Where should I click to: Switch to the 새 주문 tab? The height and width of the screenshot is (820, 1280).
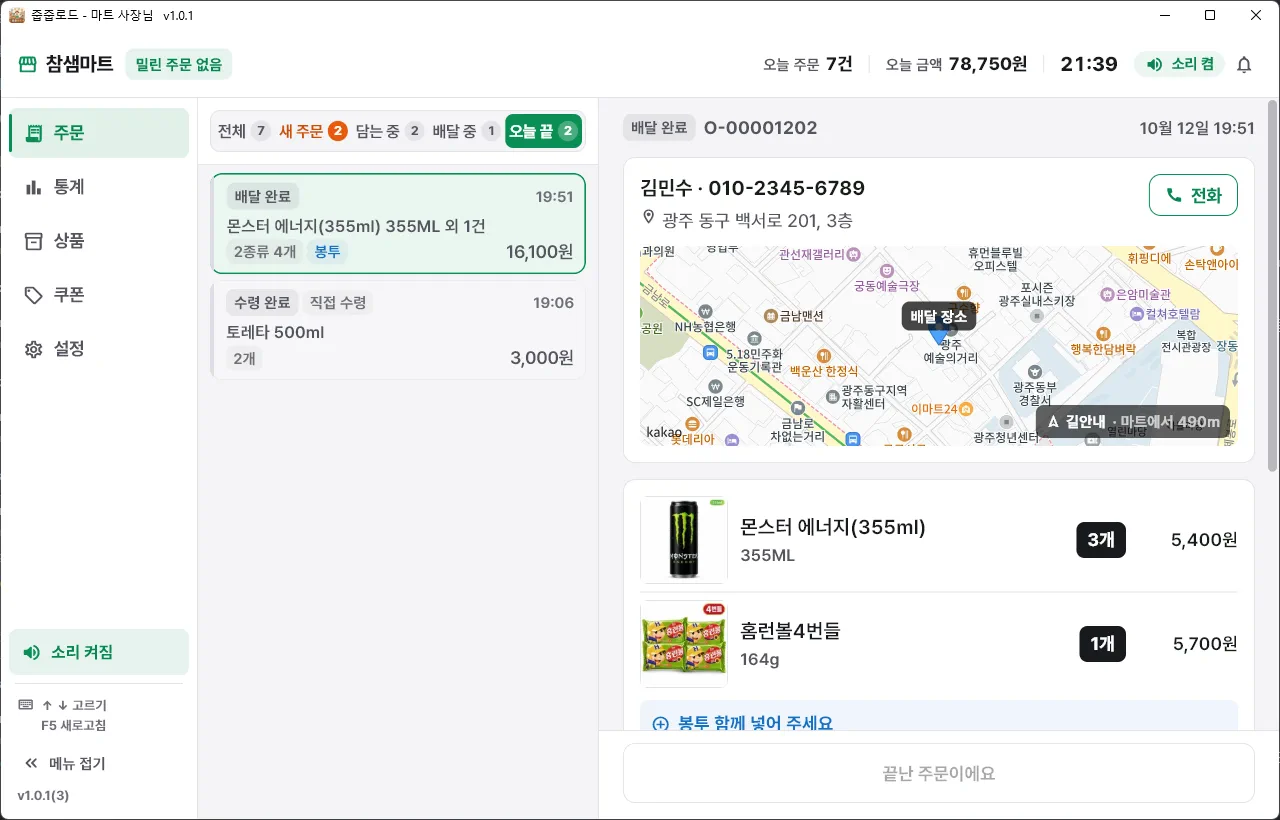coord(312,131)
